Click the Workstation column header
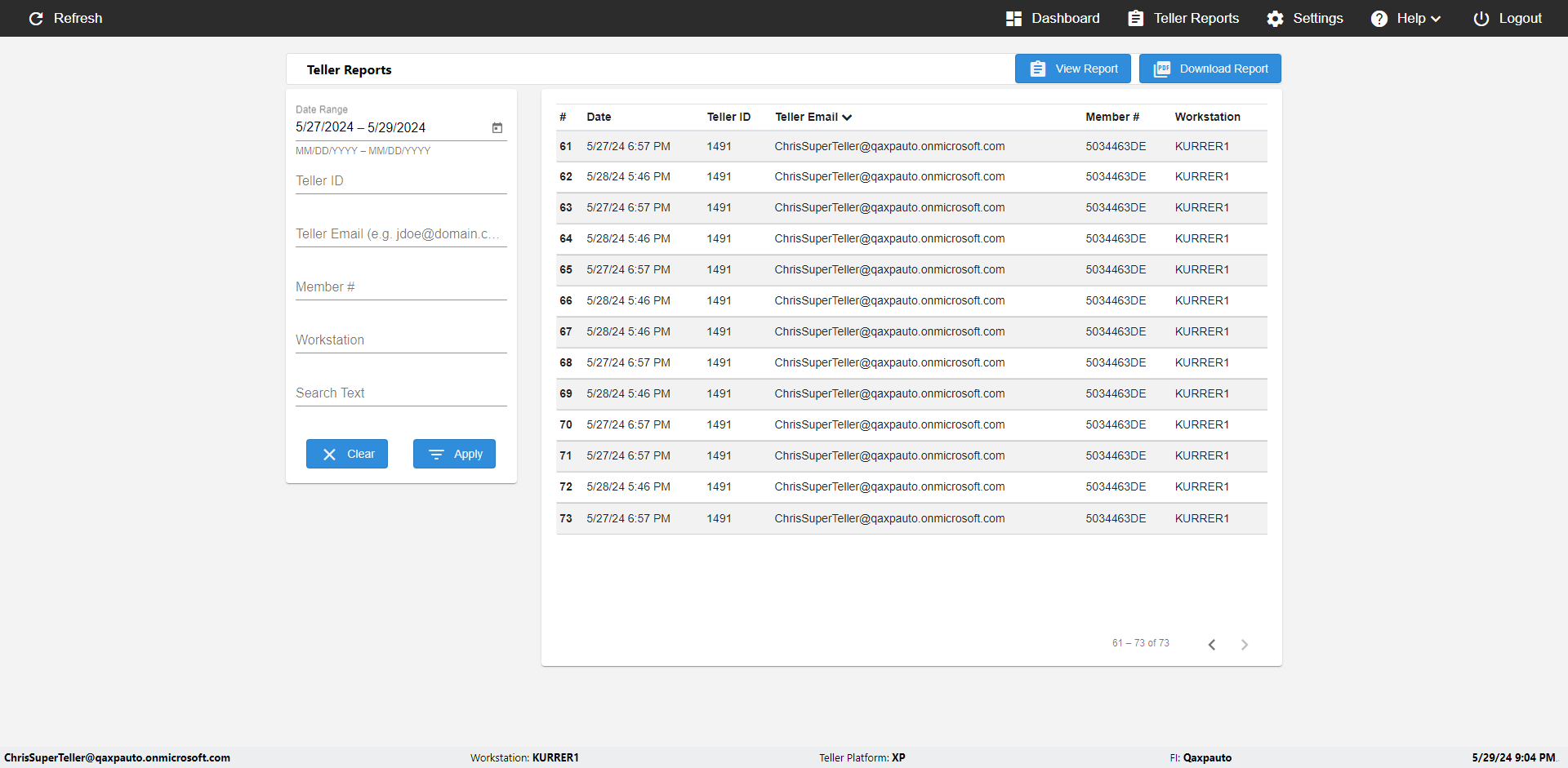This screenshot has height=768, width=1568. [1207, 118]
